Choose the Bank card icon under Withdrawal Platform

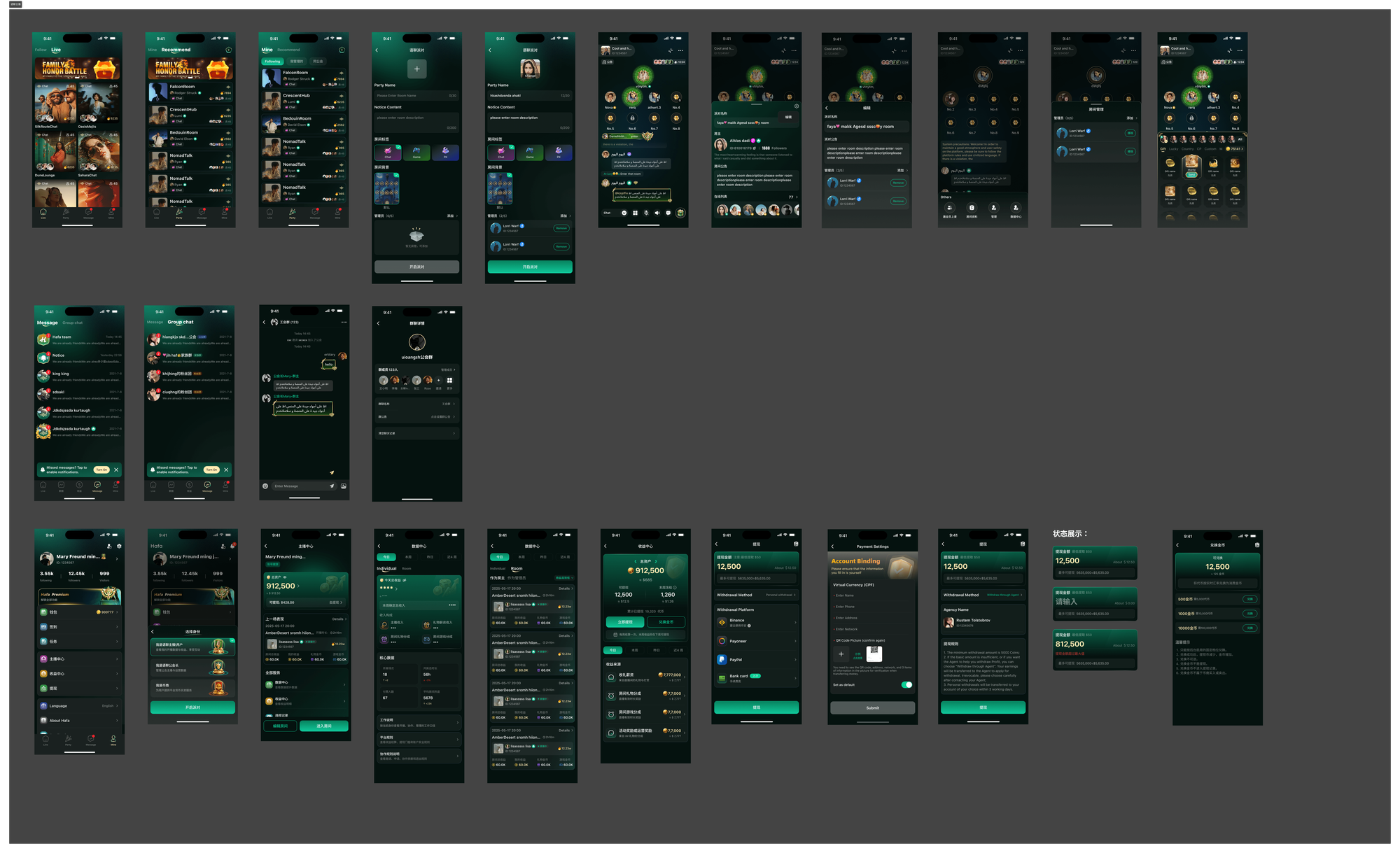tap(722, 678)
